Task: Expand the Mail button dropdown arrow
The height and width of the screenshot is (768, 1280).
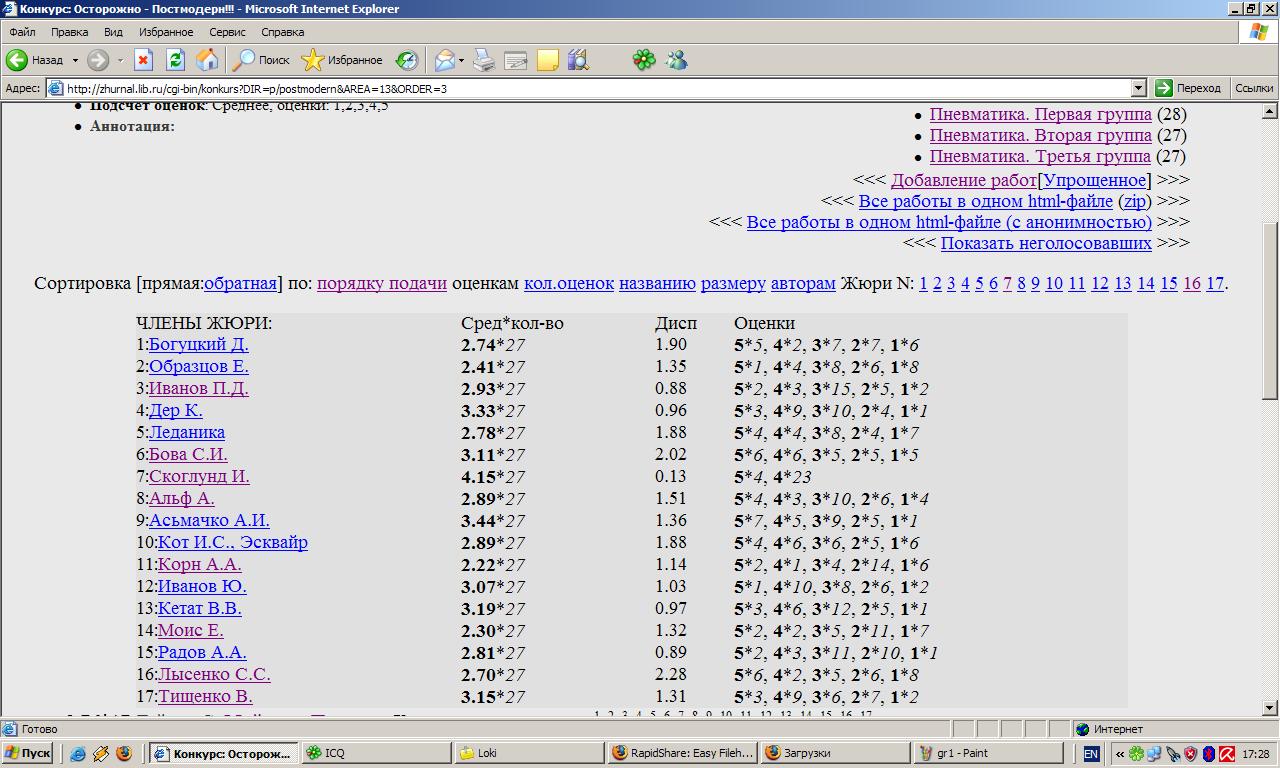Action: click(461, 60)
